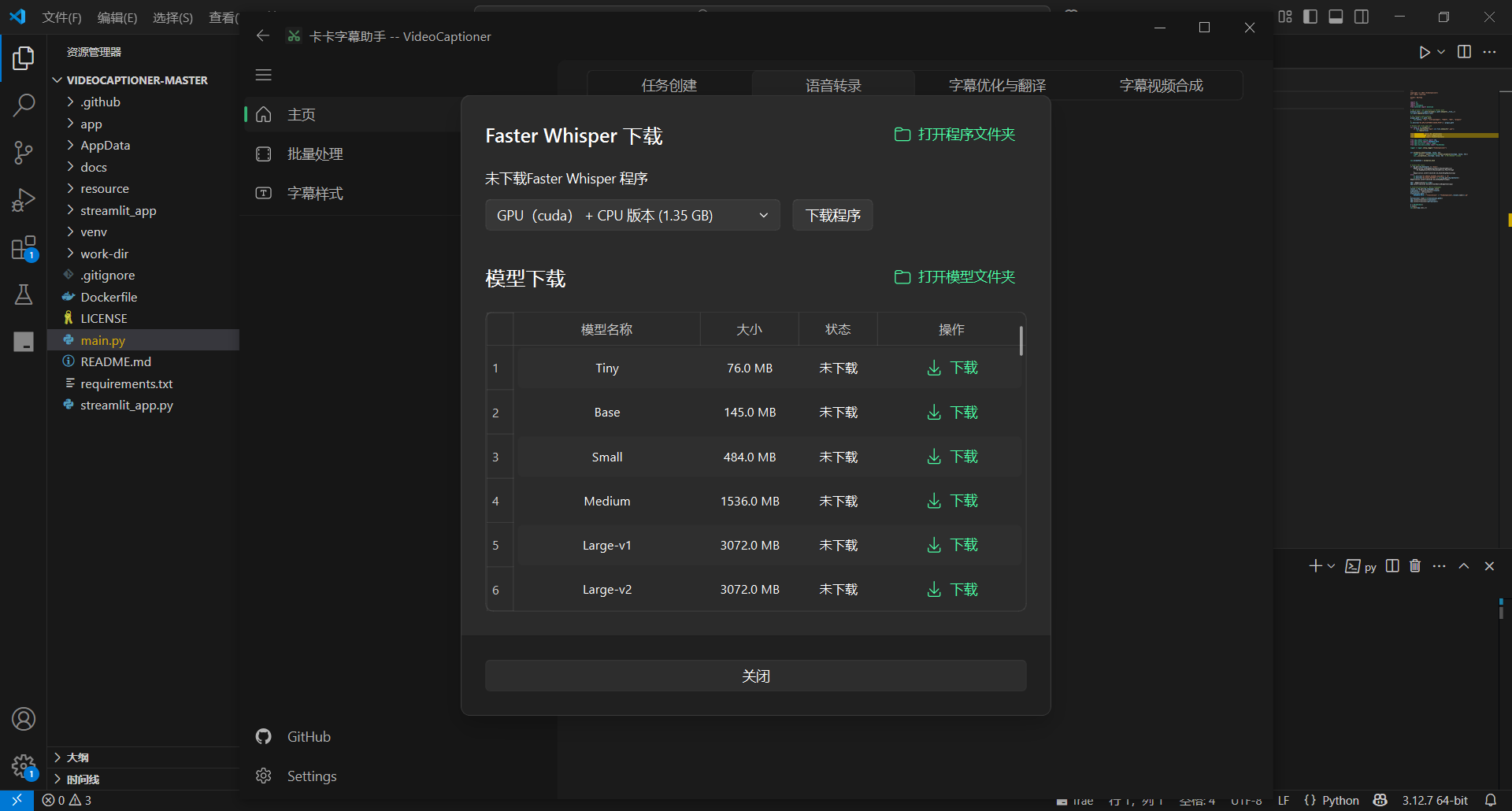Open the Search view in activity bar
1512x811 pixels.
pyautogui.click(x=24, y=105)
